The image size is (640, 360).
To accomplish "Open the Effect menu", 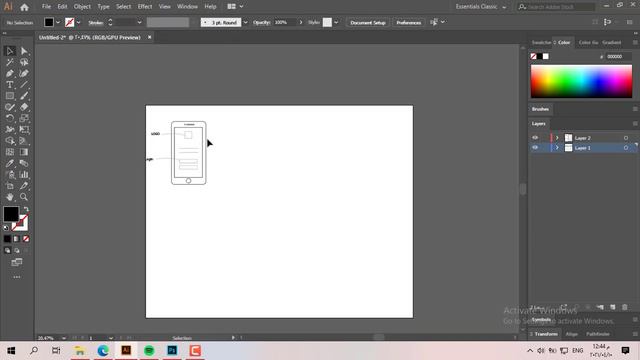I will [144, 7].
